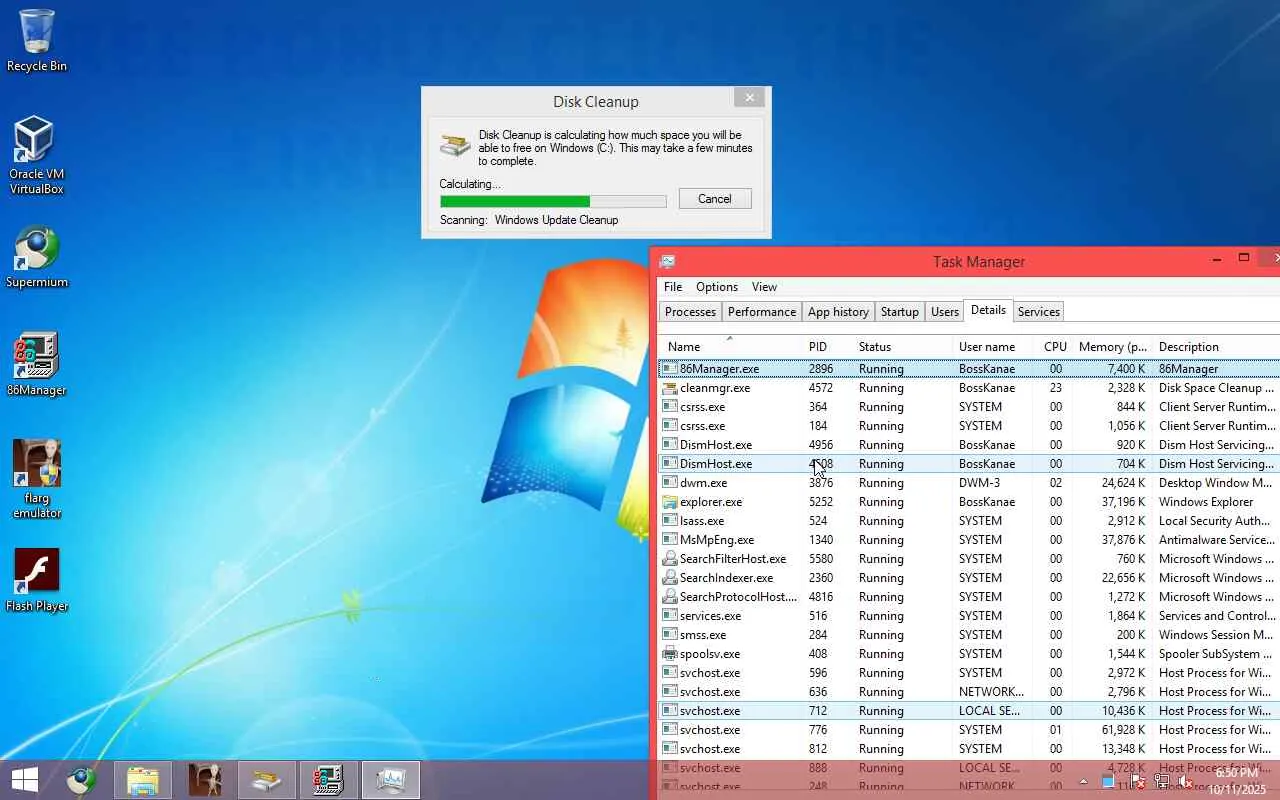The height and width of the screenshot is (800, 1280).
Task: Sort processes by Name column
Action: [731, 346]
